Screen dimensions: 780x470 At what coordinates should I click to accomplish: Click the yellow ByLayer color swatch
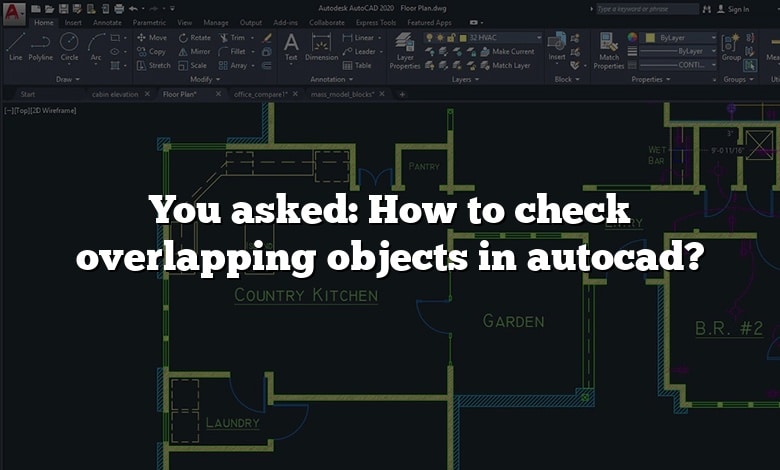(650, 38)
